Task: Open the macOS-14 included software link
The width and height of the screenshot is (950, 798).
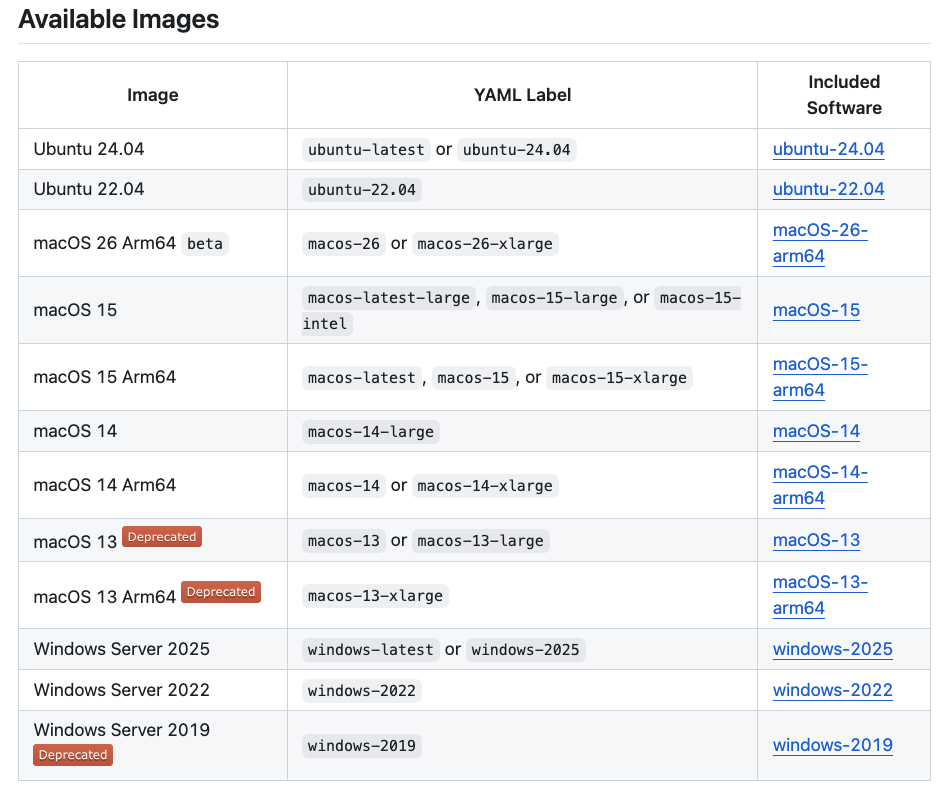Action: click(816, 431)
